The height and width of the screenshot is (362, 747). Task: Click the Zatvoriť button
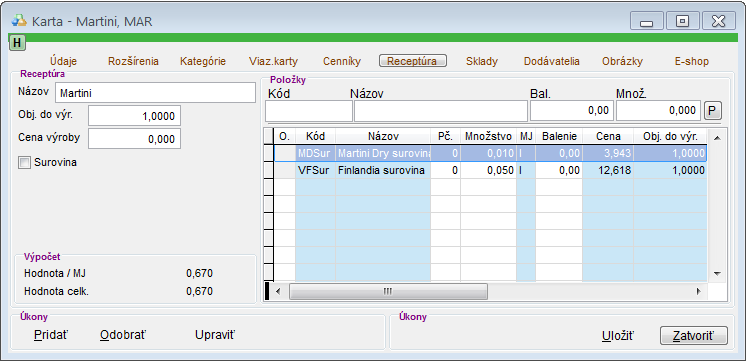click(694, 336)
